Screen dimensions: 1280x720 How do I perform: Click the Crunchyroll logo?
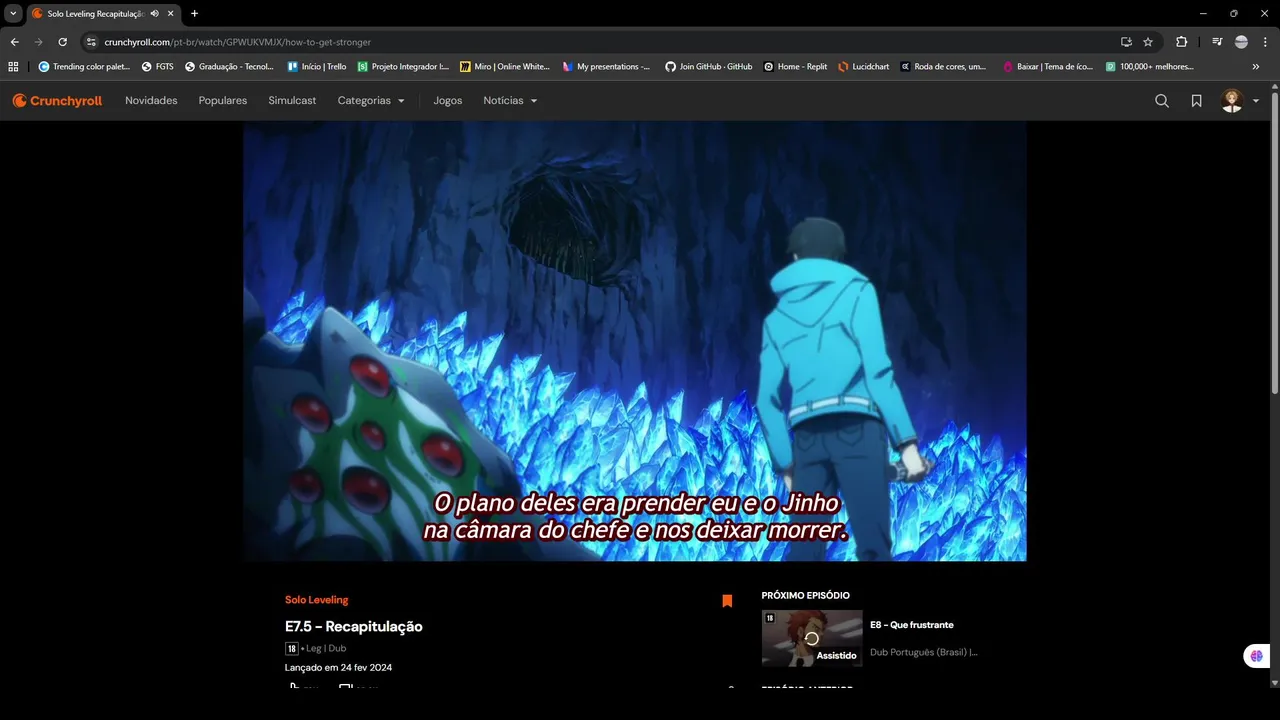57,101
